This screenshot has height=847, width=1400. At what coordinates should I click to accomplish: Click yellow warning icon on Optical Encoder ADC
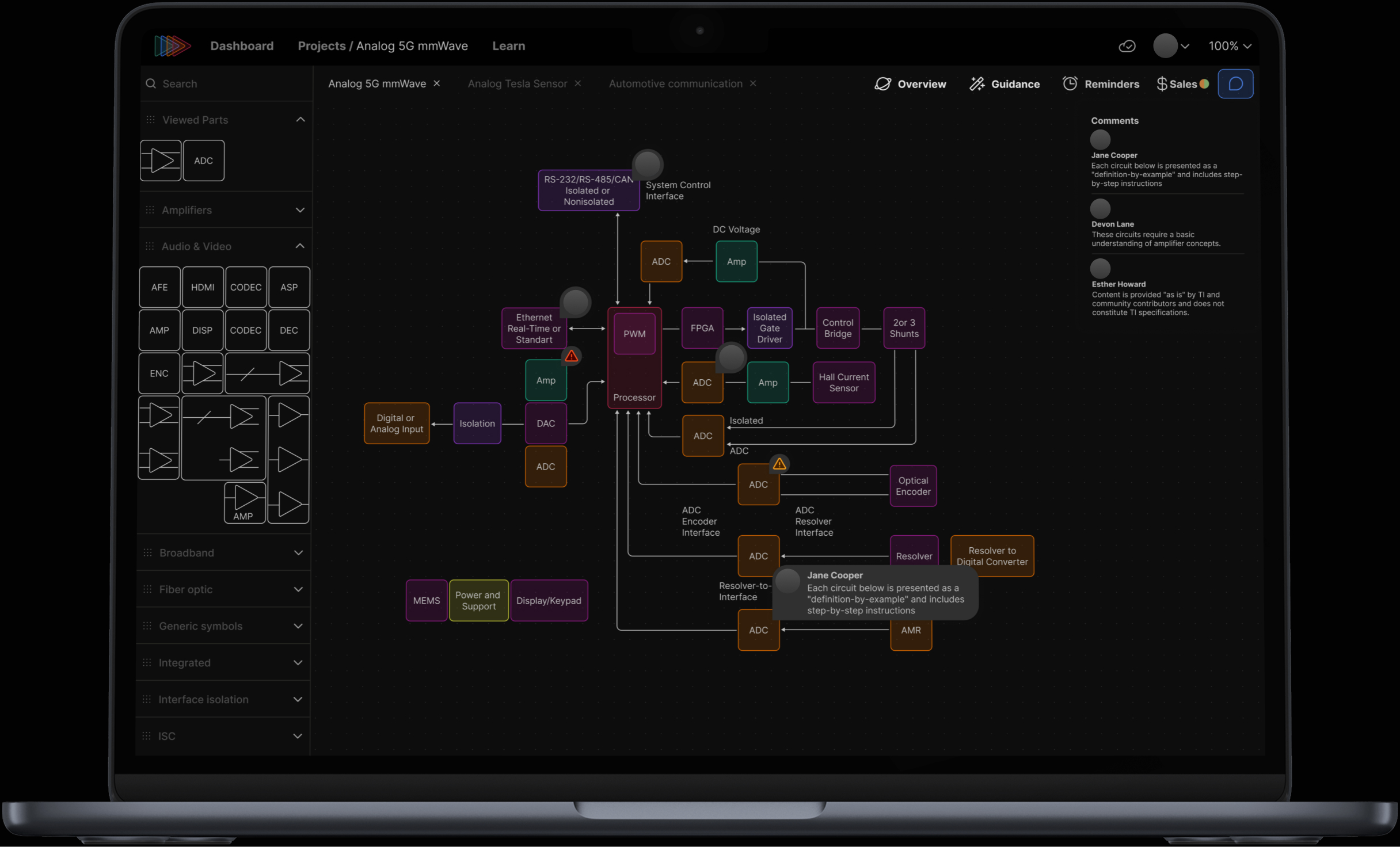pyautogui.click(x=779, y=464)
